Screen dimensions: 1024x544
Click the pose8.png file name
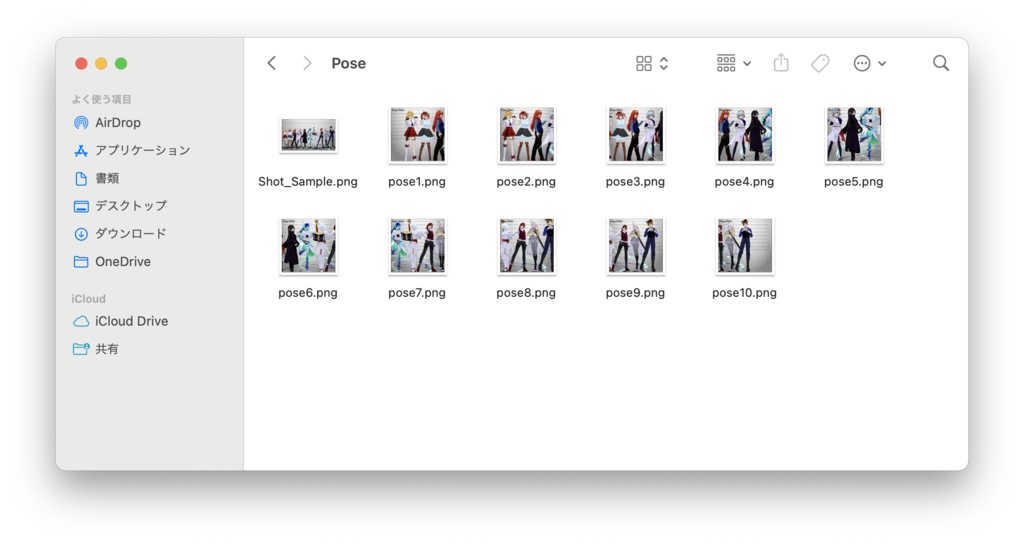pos(526,293)
